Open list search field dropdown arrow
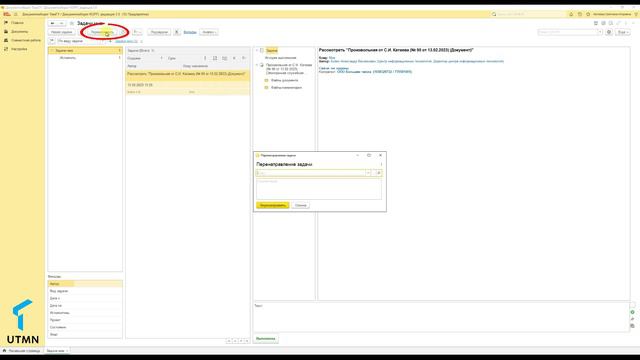The height and width of the screenshot is (360, 640). tap(600, 32)
